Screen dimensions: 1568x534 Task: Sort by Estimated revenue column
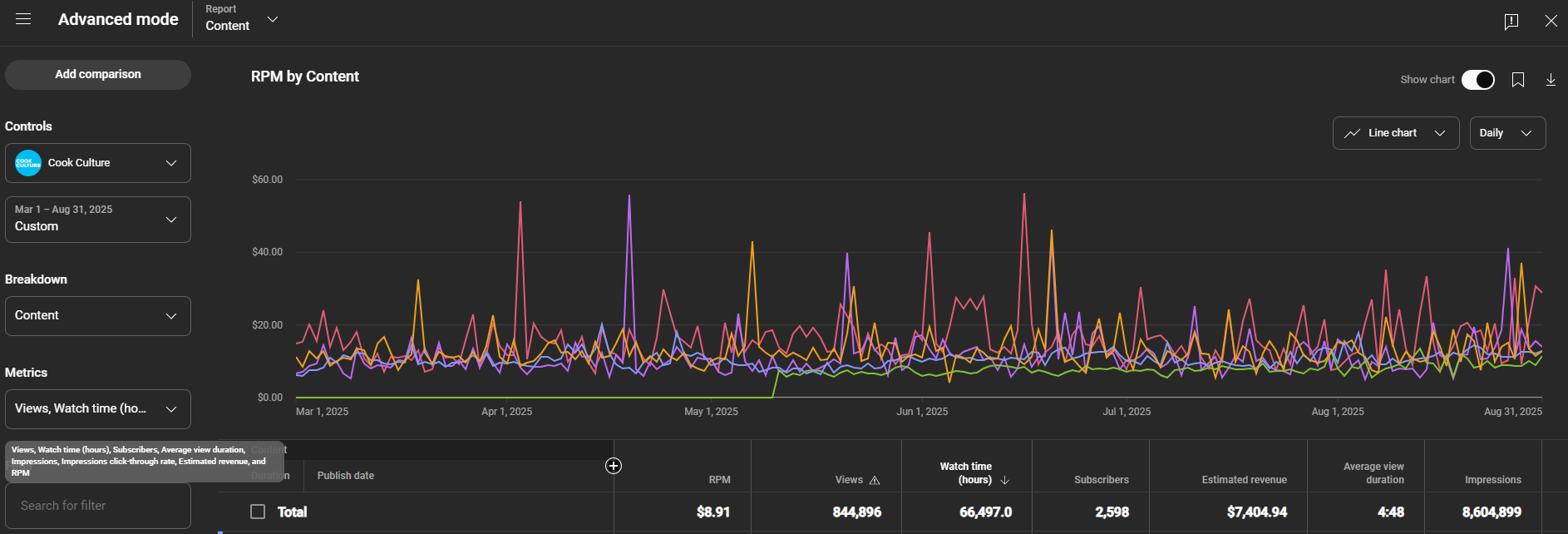tap(1245, 480)
